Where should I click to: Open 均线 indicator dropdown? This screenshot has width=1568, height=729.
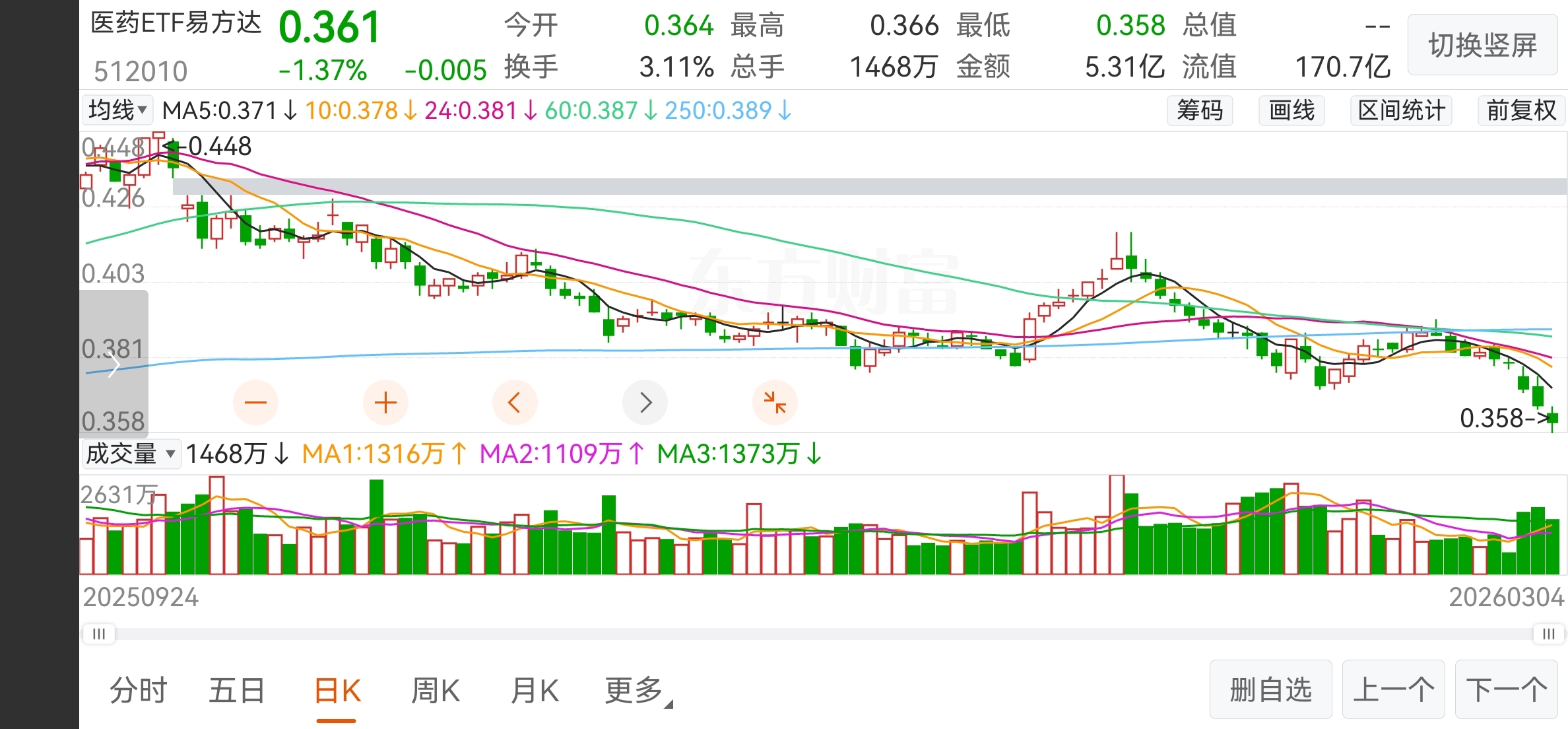coord(117,110)
